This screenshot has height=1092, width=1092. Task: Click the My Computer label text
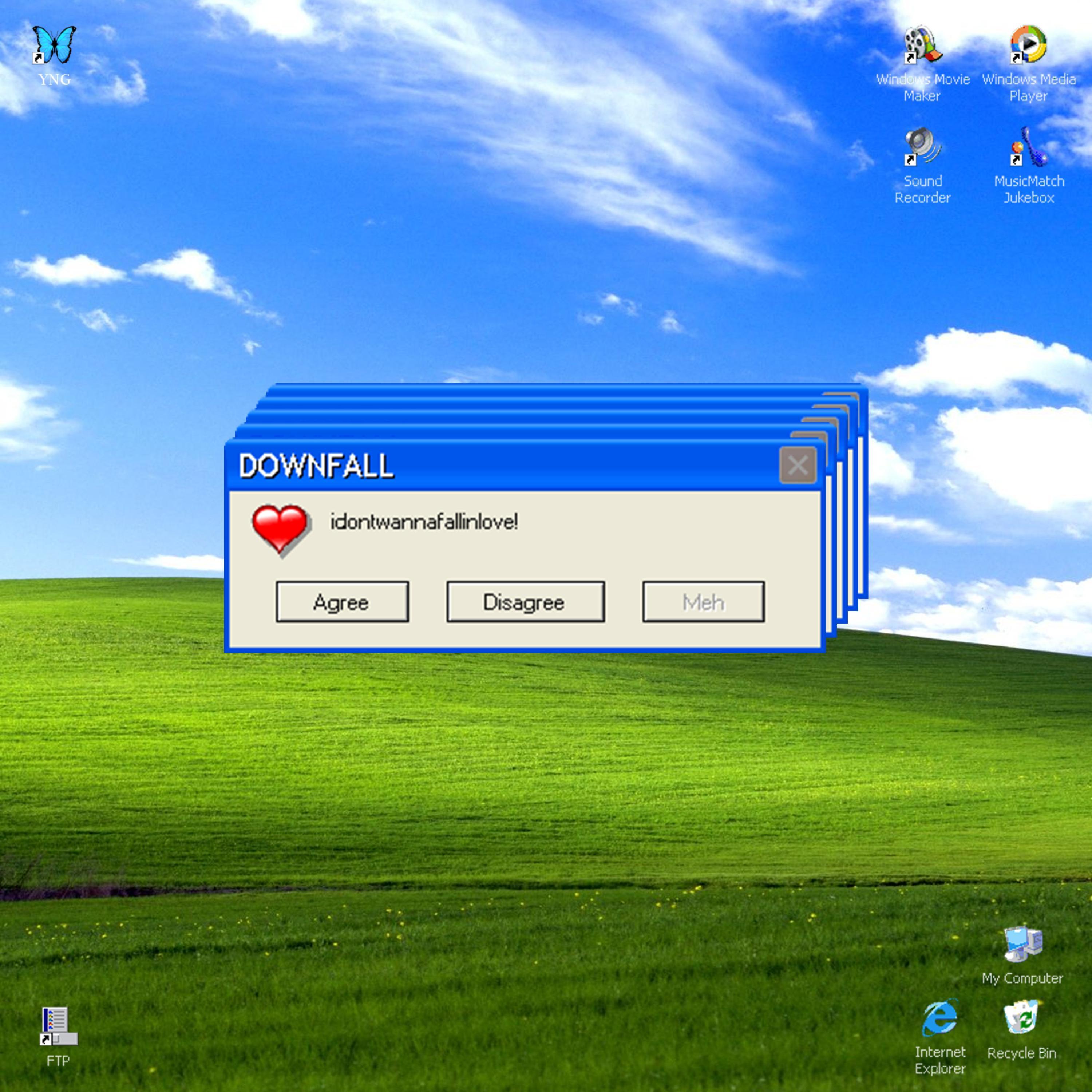point(1022,978)
